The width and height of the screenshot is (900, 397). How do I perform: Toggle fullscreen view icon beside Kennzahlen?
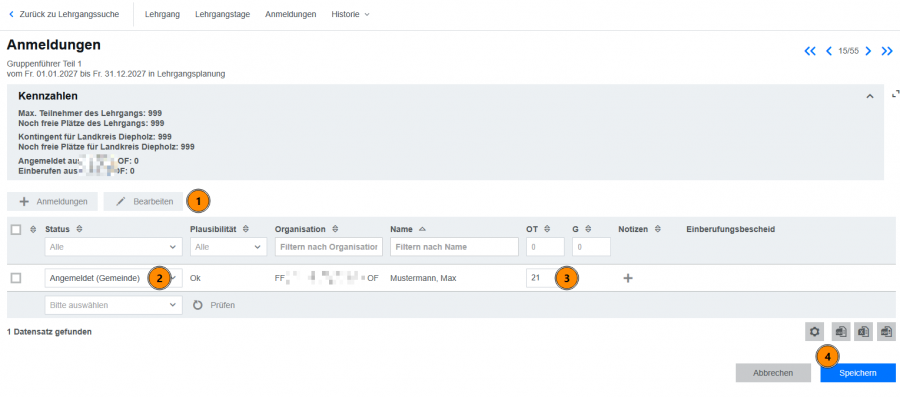895,94
